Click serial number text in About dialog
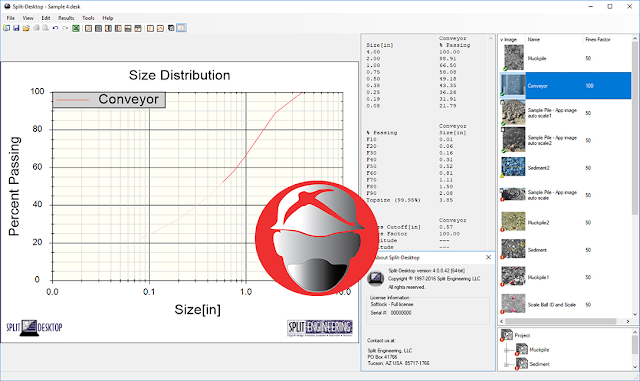The image size is (640, 381). pyautogui.click(x=391, y=313)
